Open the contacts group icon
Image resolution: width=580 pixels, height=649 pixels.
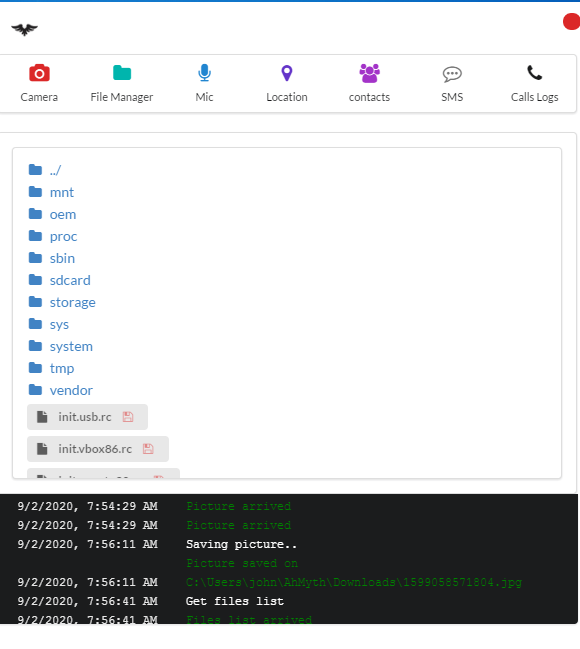pos(369,73)
